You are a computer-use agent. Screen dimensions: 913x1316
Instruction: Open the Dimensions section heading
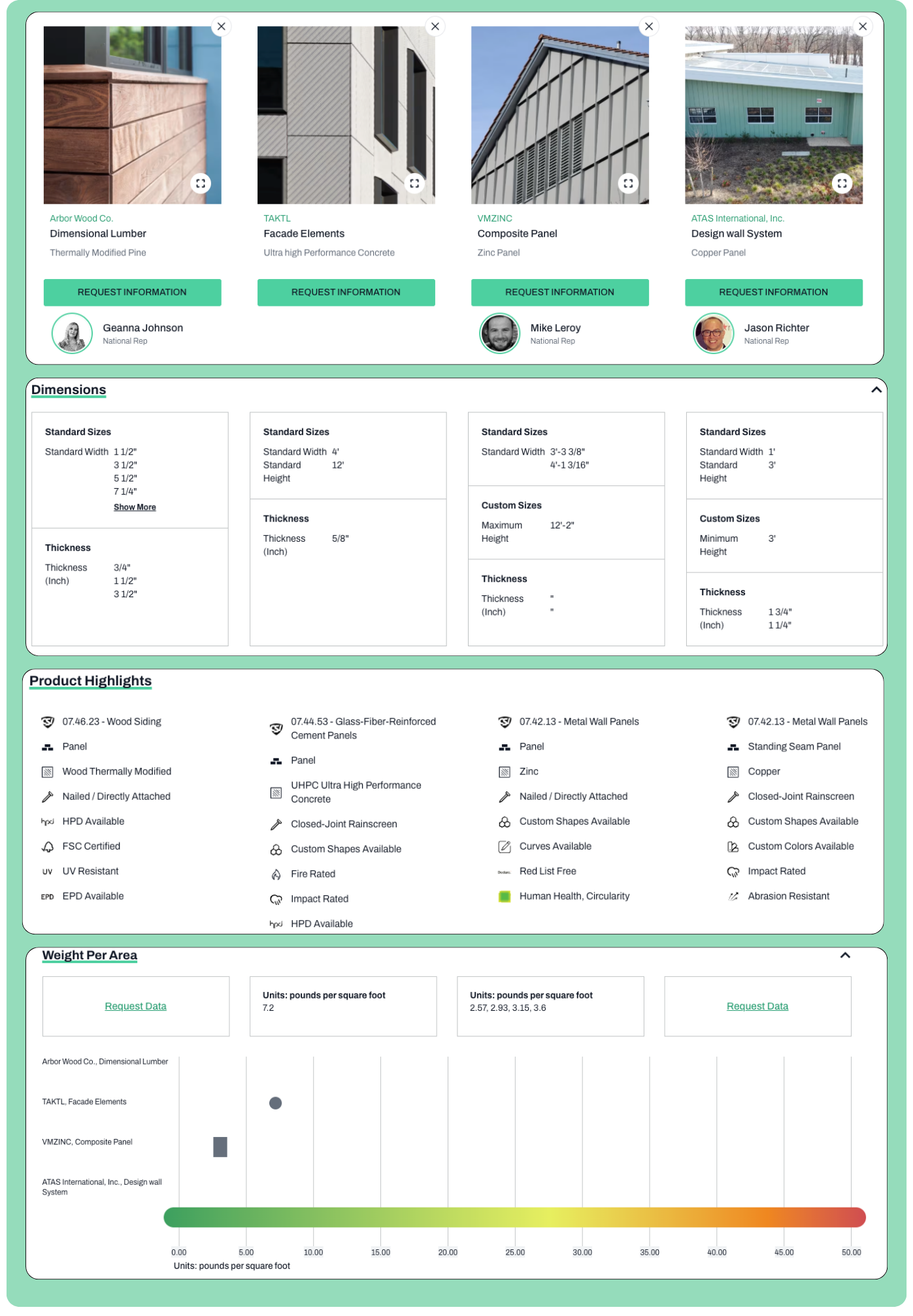(69, 390)
